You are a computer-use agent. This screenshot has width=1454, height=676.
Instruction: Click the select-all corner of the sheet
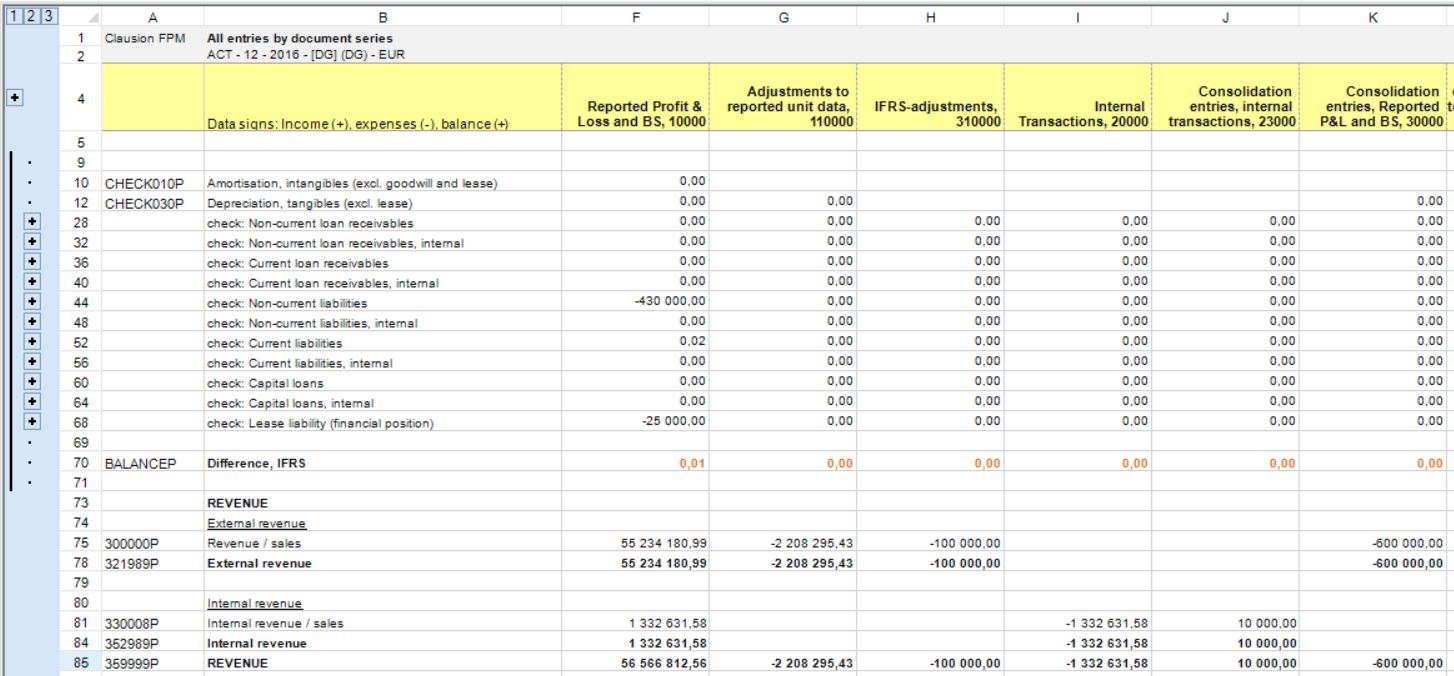82,18
